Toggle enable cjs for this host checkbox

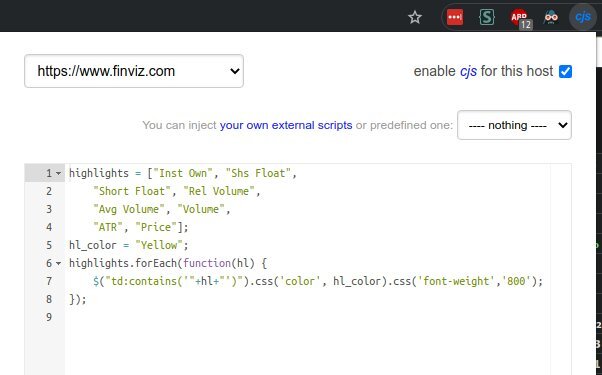(x=565, y=71)
